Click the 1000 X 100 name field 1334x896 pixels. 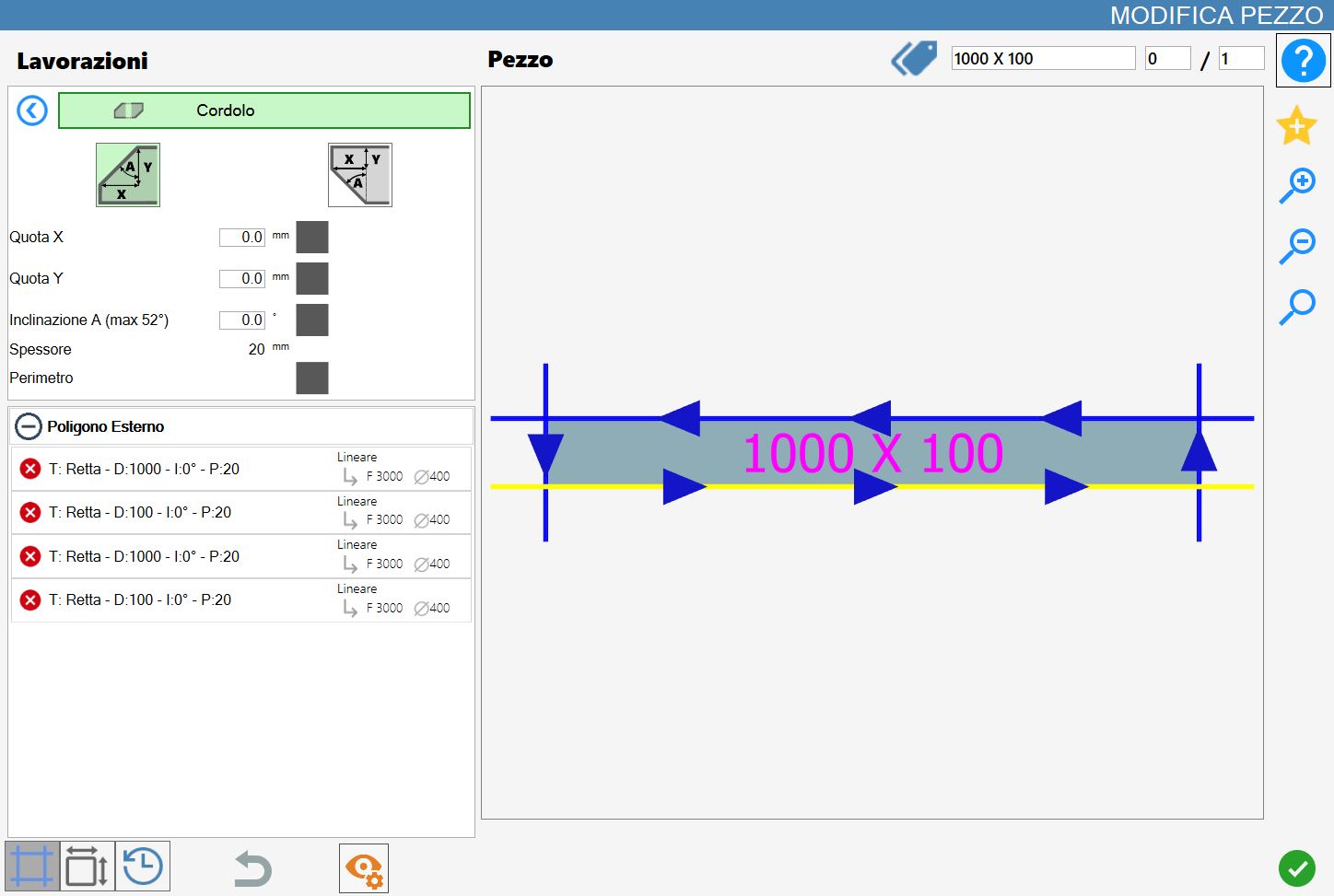click(1043, 59)
